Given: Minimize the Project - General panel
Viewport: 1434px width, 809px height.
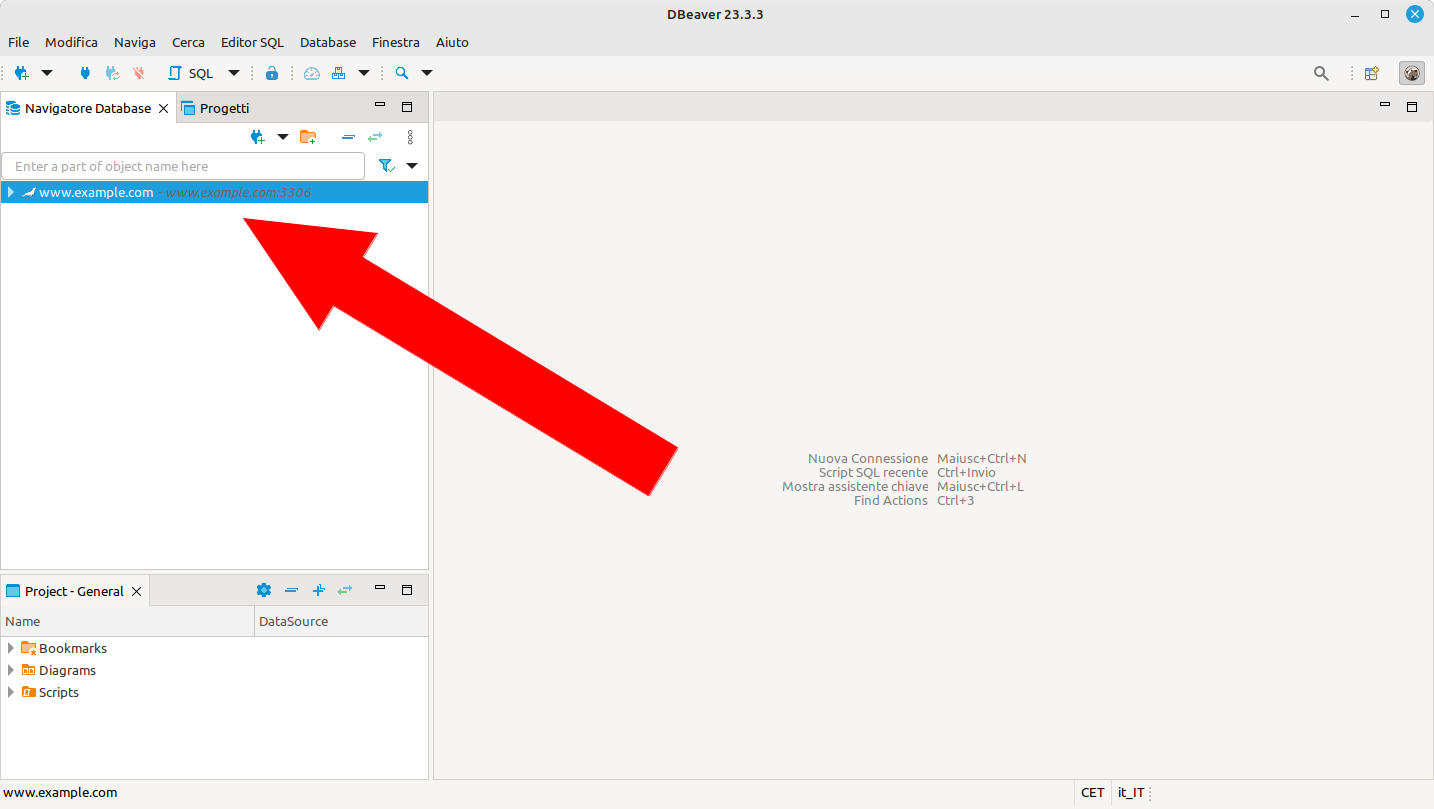Looking at the screenshot, I should tap(380, 589).
